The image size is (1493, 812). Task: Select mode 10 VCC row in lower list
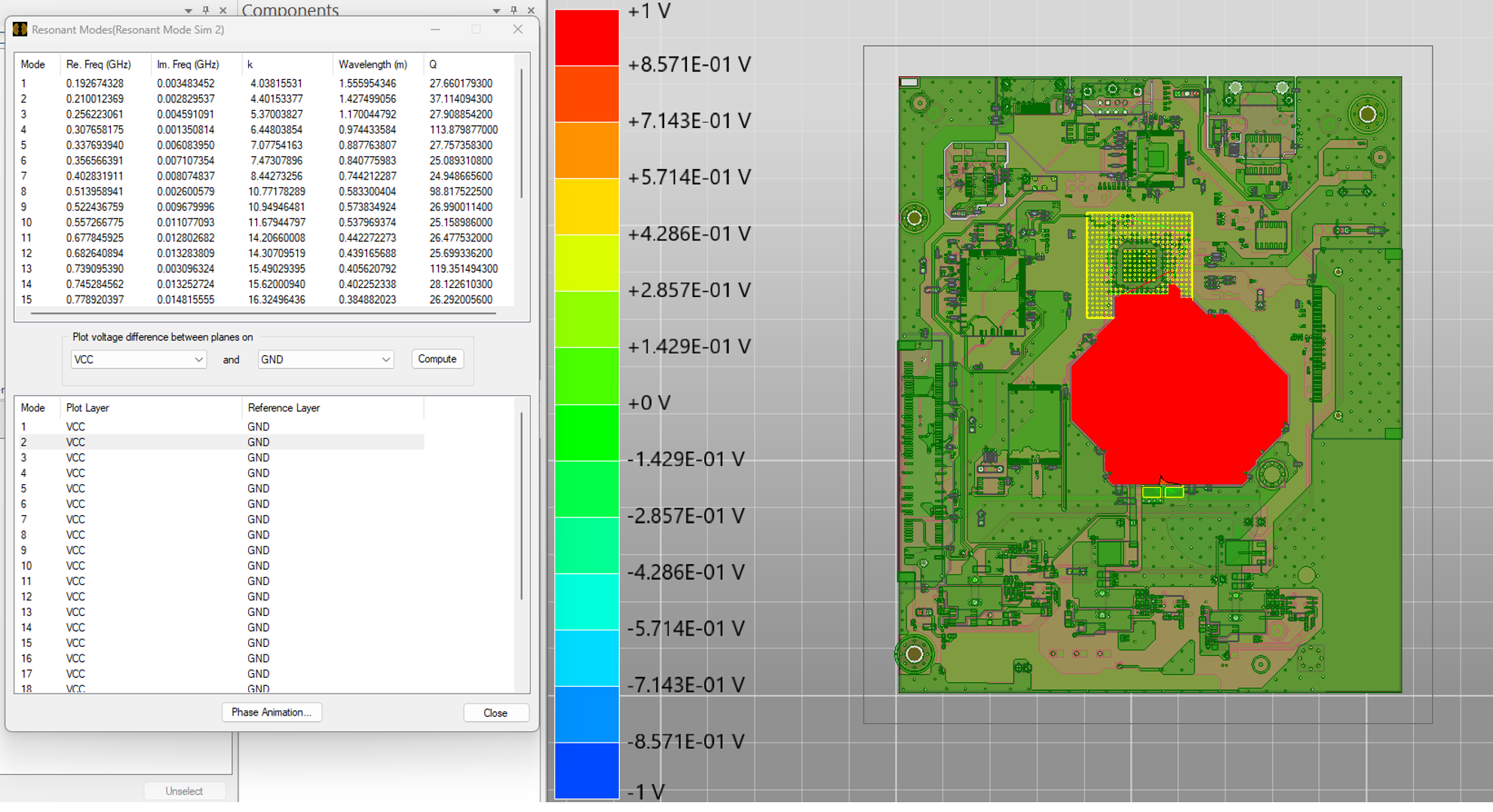(221, 566)
